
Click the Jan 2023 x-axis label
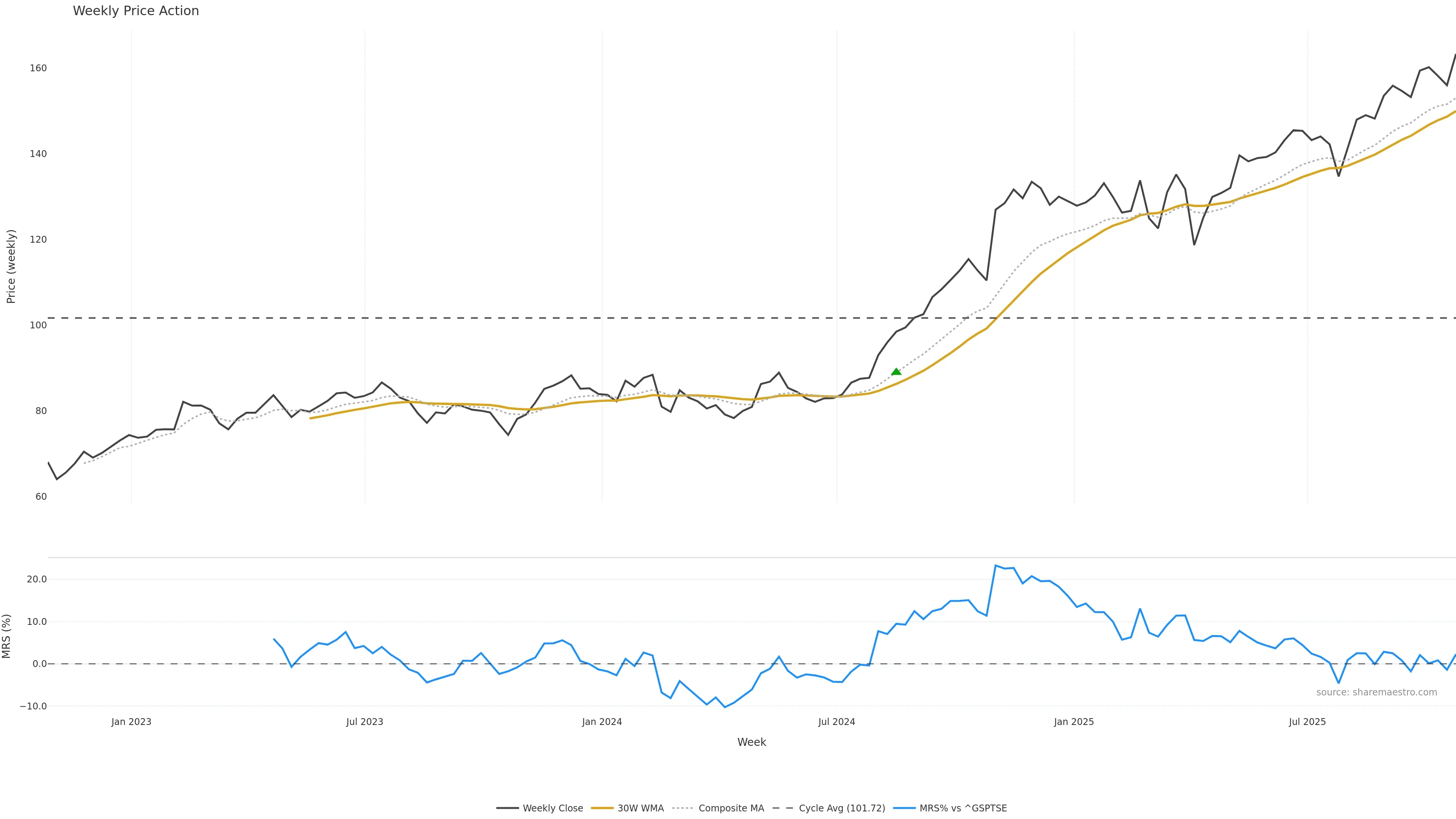click(x=131, y=722)
